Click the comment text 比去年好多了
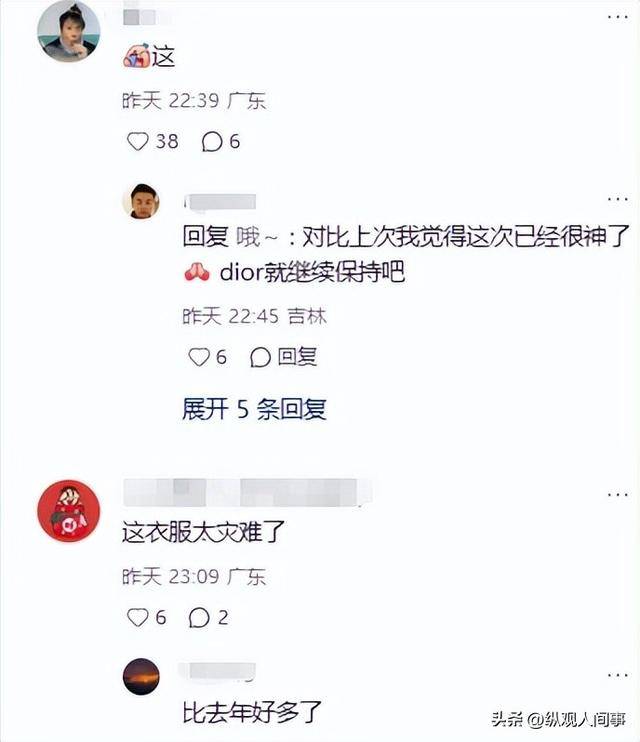This screenshot has height=742, width=640. pos(252,713)
